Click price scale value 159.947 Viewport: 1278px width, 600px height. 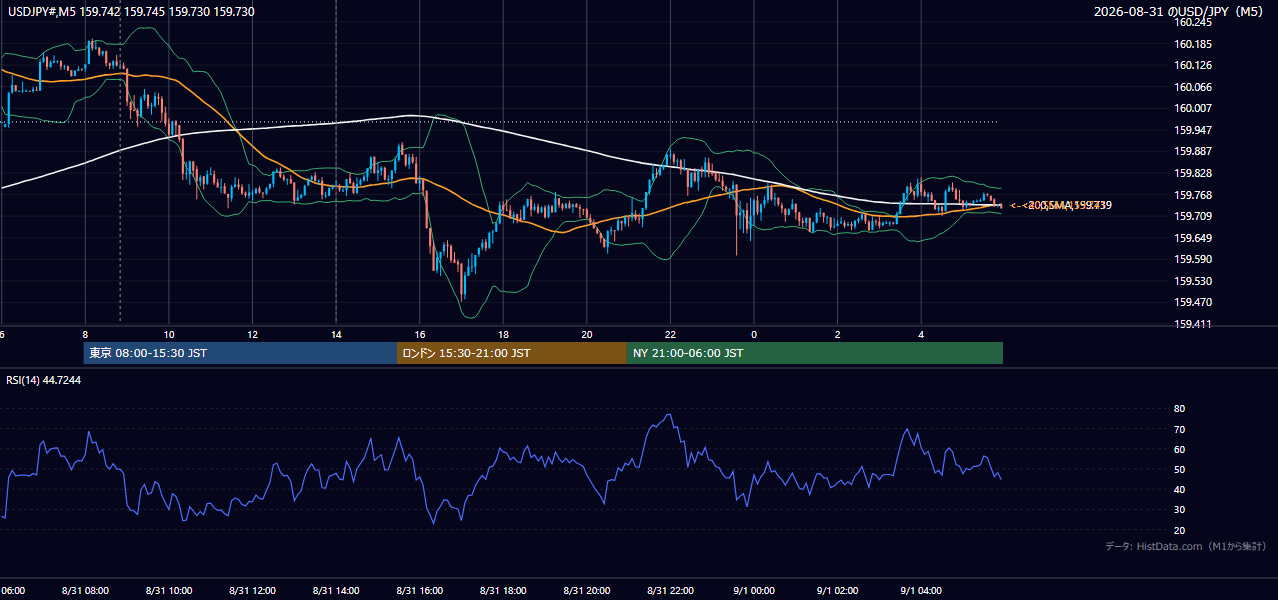coord(1194,130)
